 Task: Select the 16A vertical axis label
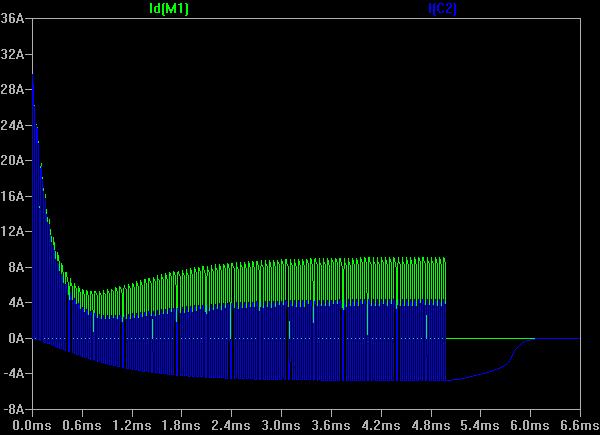pyautogui.click(x=14, y=196)
